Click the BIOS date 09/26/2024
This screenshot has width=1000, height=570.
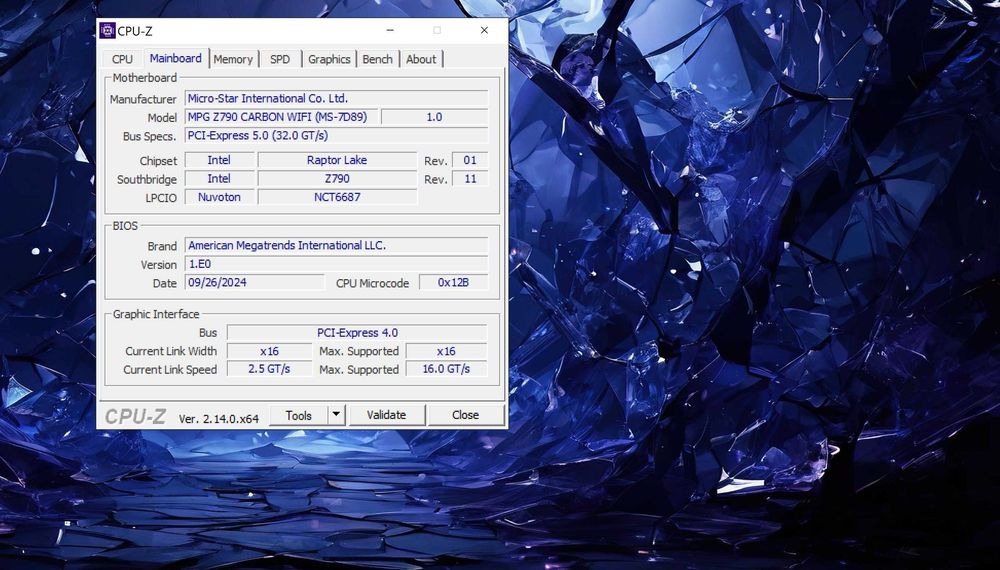254,282
